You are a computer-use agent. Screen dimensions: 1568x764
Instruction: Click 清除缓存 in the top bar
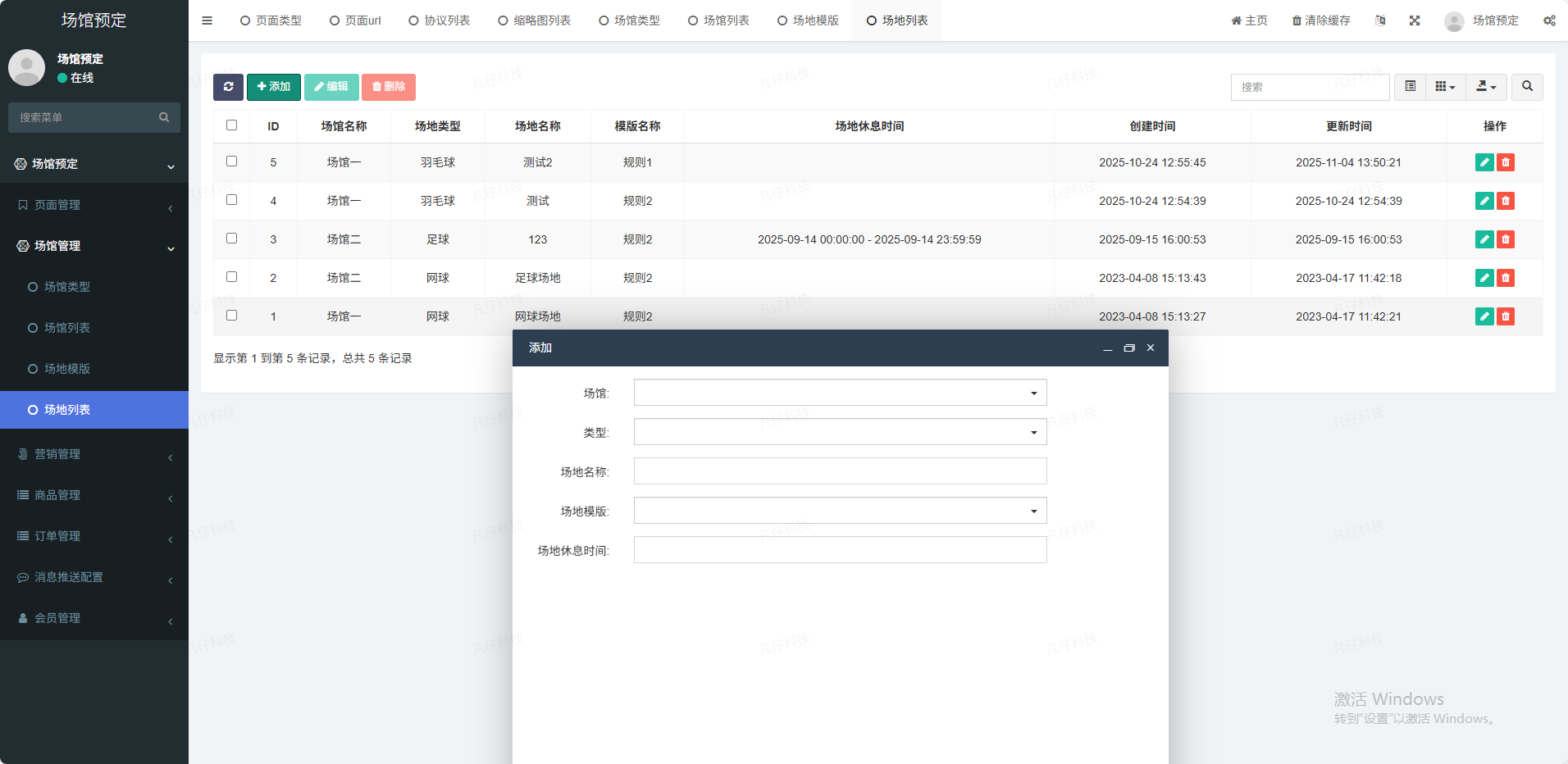click(1321, 20)
